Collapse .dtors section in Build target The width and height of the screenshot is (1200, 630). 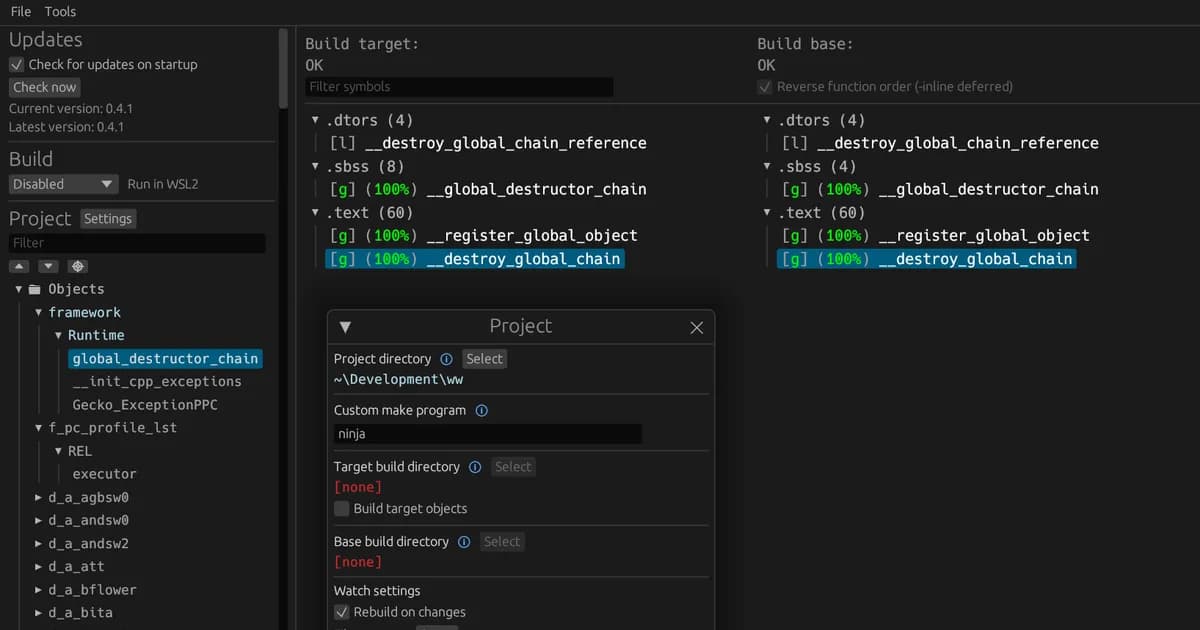coord(315,120)
